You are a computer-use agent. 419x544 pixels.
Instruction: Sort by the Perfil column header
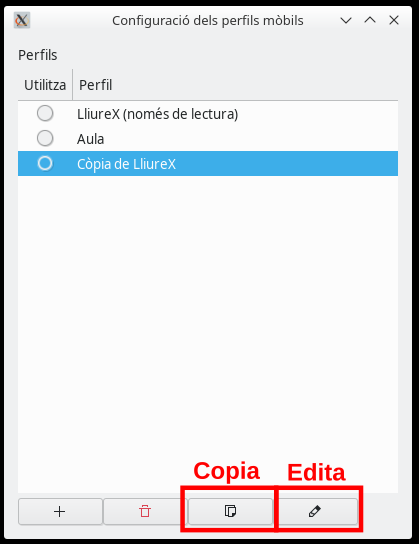pos(235,85)
